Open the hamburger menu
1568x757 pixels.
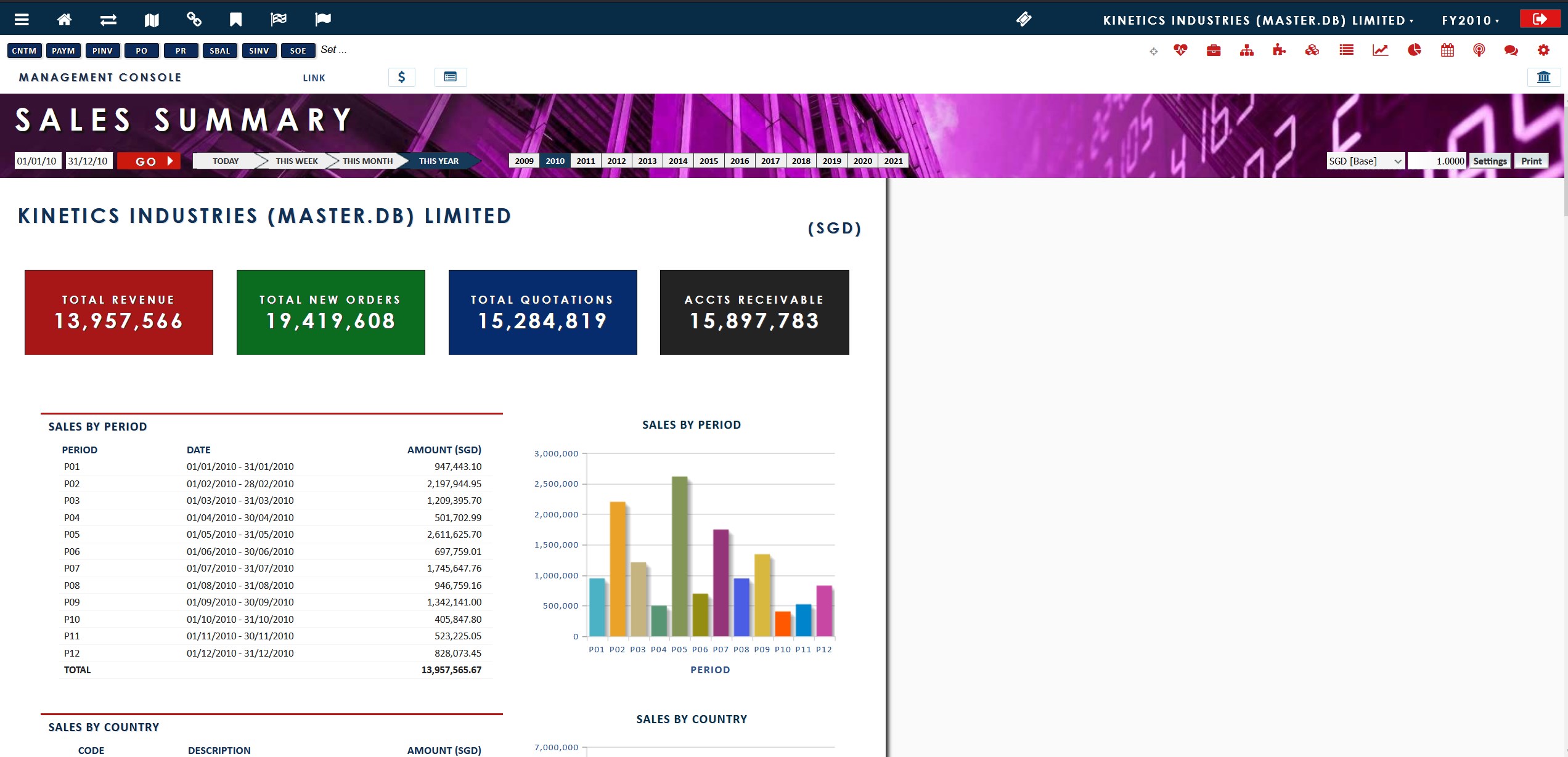click(22, 20)
